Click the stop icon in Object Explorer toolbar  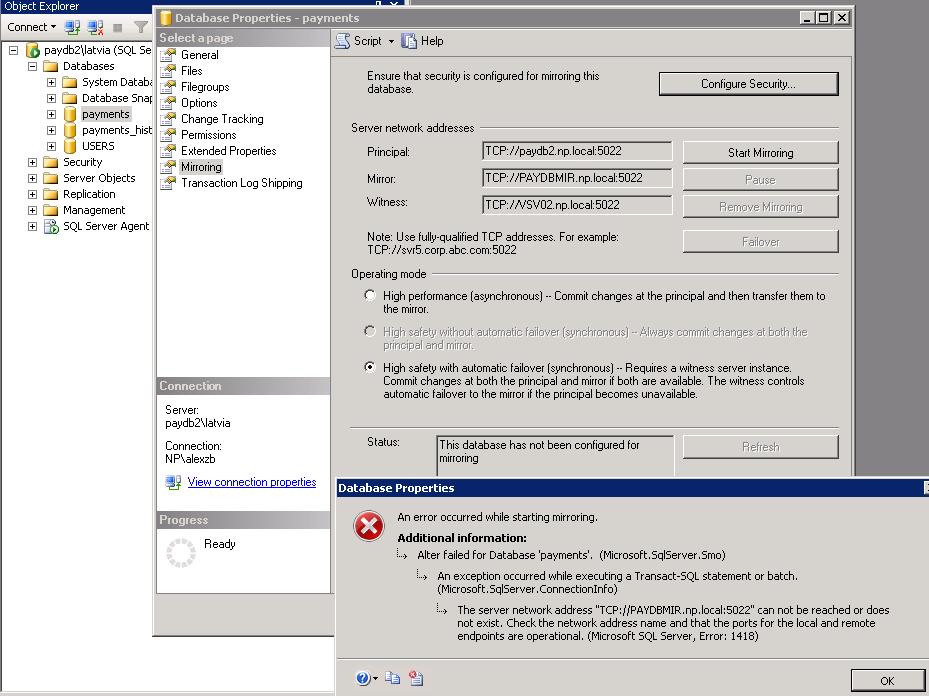(117, 27)
